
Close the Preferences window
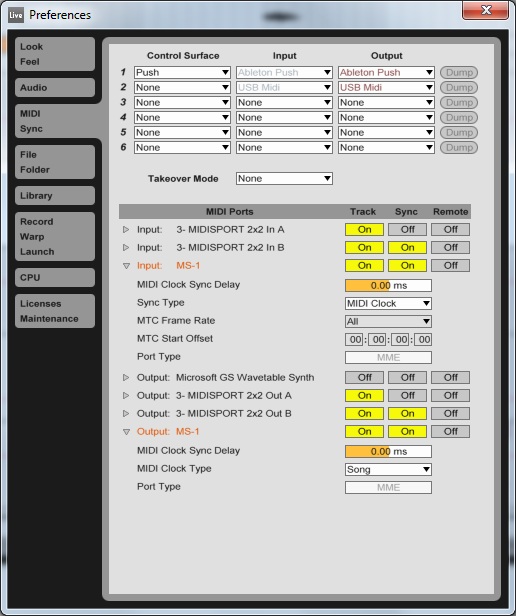point(486,10)
